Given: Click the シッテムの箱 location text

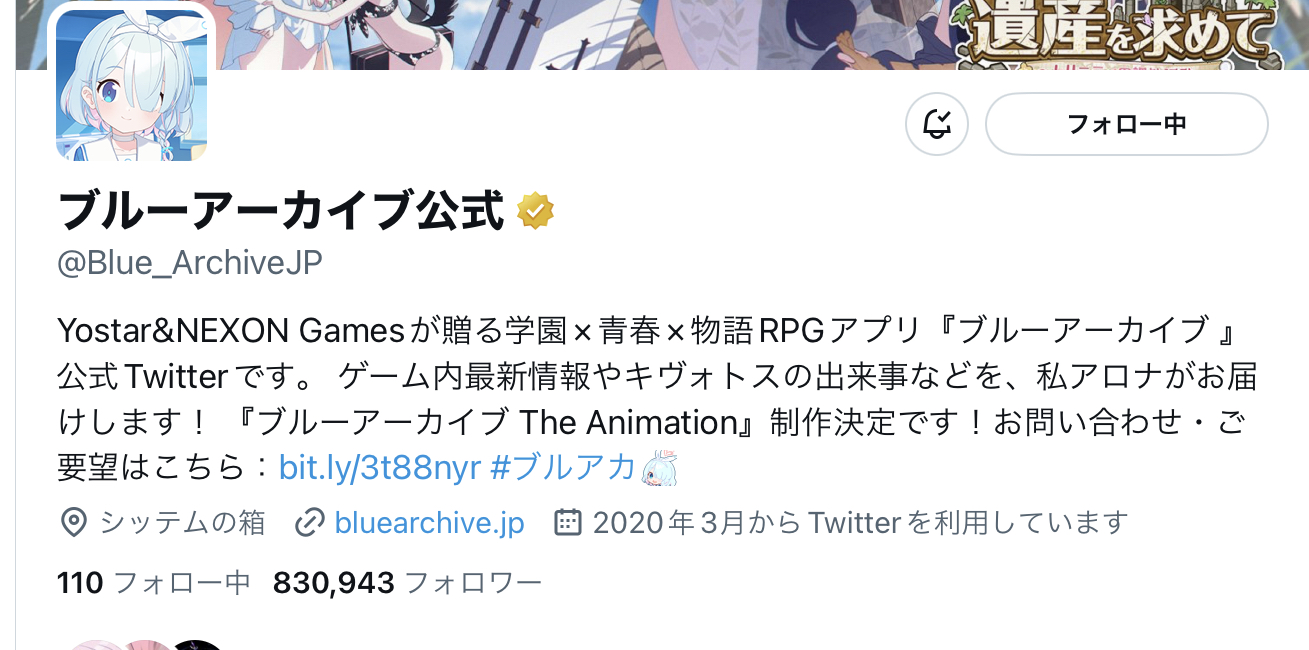Looking at the screenshot, I should click(182, 522).
